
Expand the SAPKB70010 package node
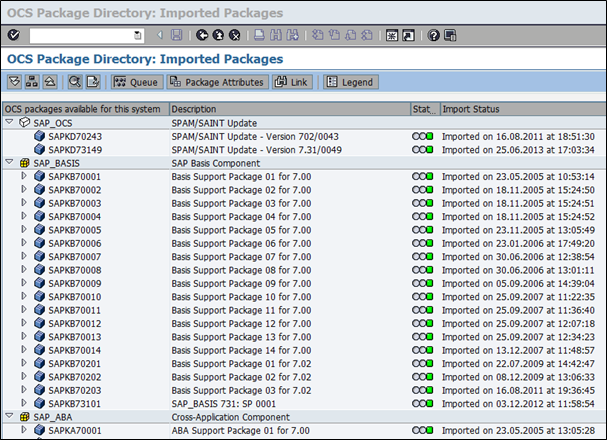tap(24, 296)
